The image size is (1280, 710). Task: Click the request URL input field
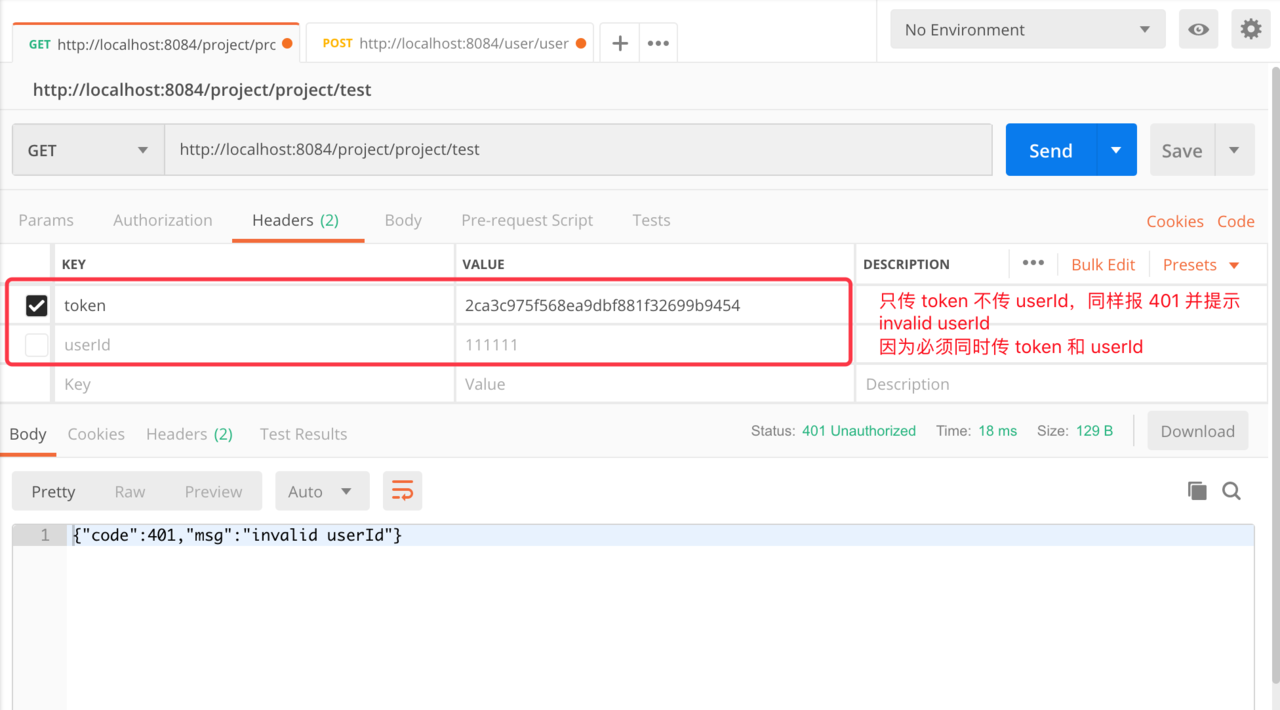click(578, 150)
